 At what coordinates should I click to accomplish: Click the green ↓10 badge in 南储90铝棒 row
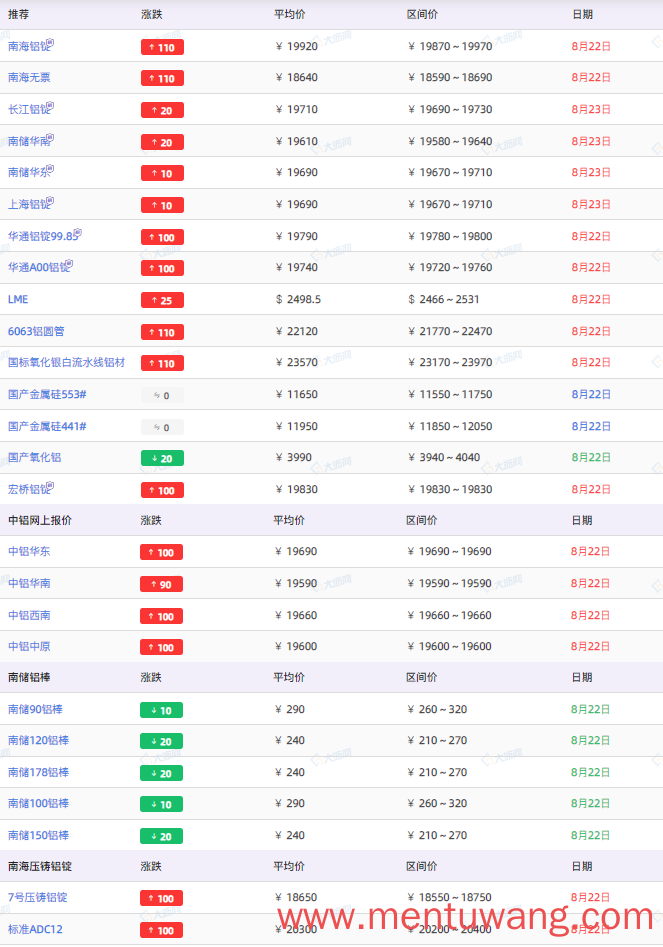click(162, 710)
